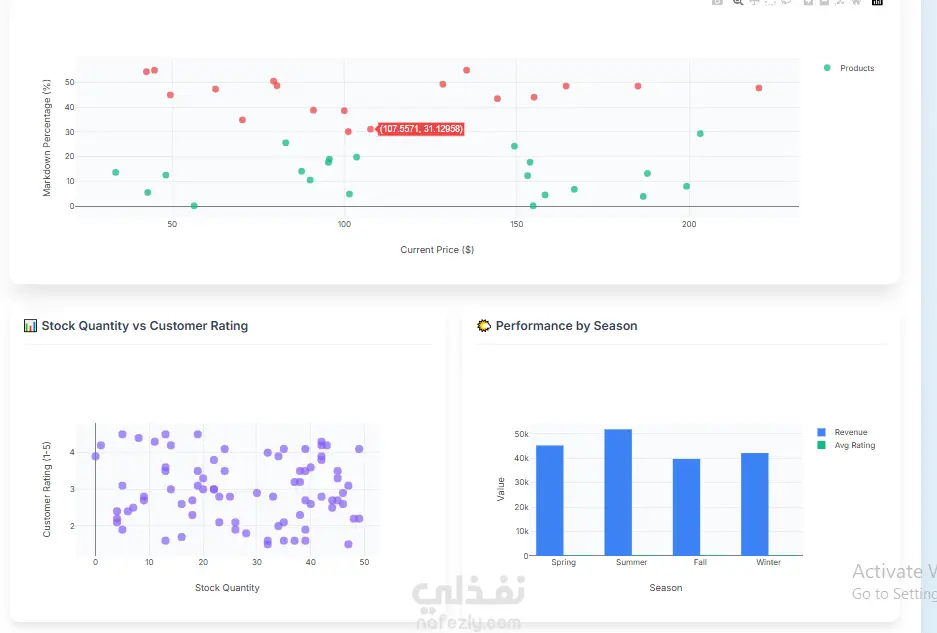Click the Spring revenue bar

[x=550, y=500]
